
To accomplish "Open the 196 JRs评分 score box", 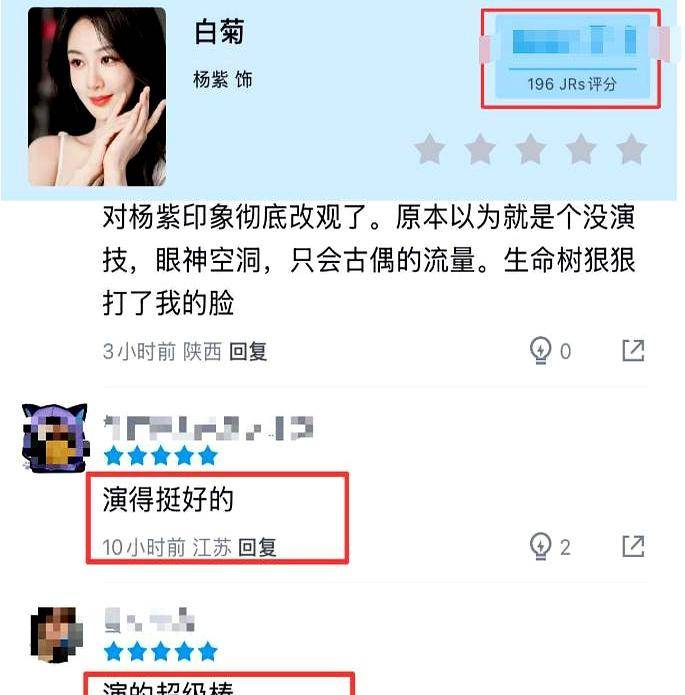I will [x=572, y=57].
